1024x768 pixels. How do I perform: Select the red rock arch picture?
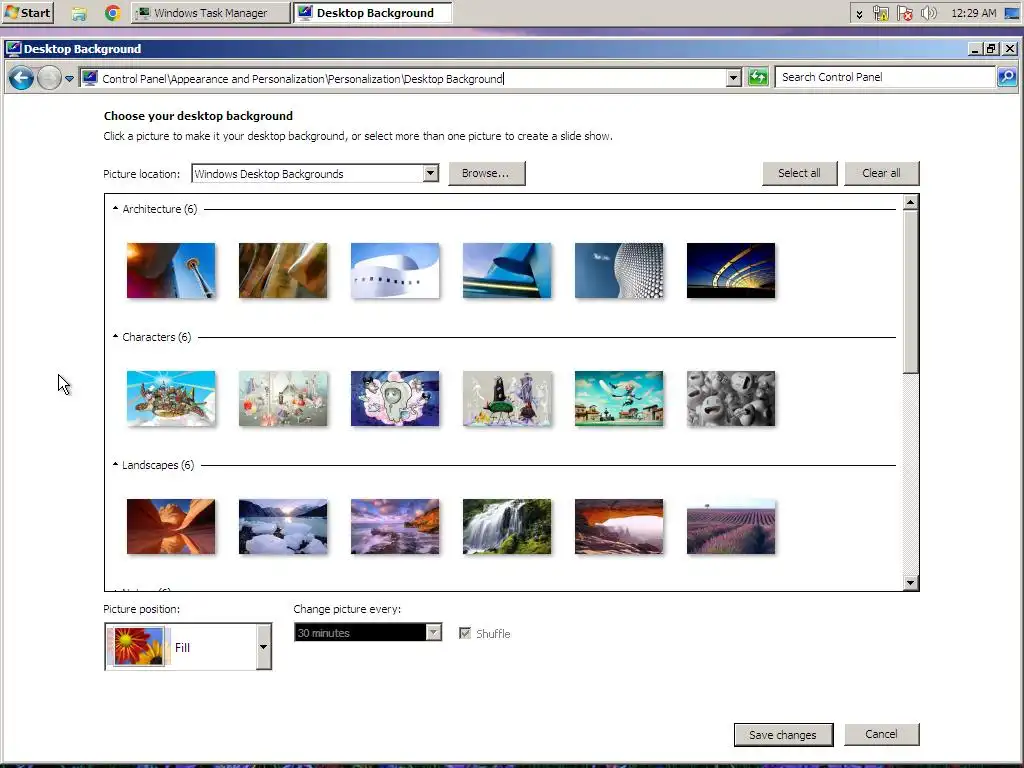619,527
